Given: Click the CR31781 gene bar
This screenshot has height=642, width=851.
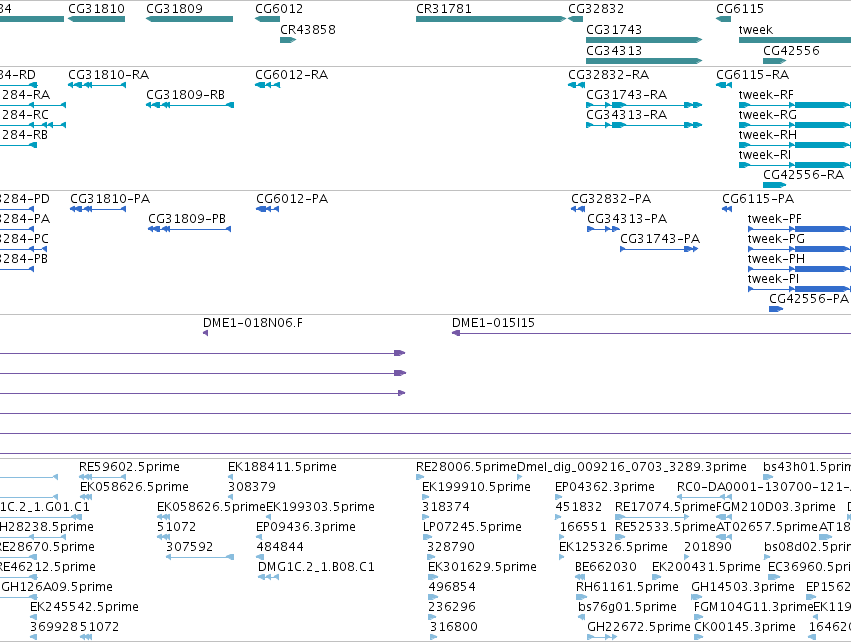Looking at the screenshot, I should click(x=491, y=19).
